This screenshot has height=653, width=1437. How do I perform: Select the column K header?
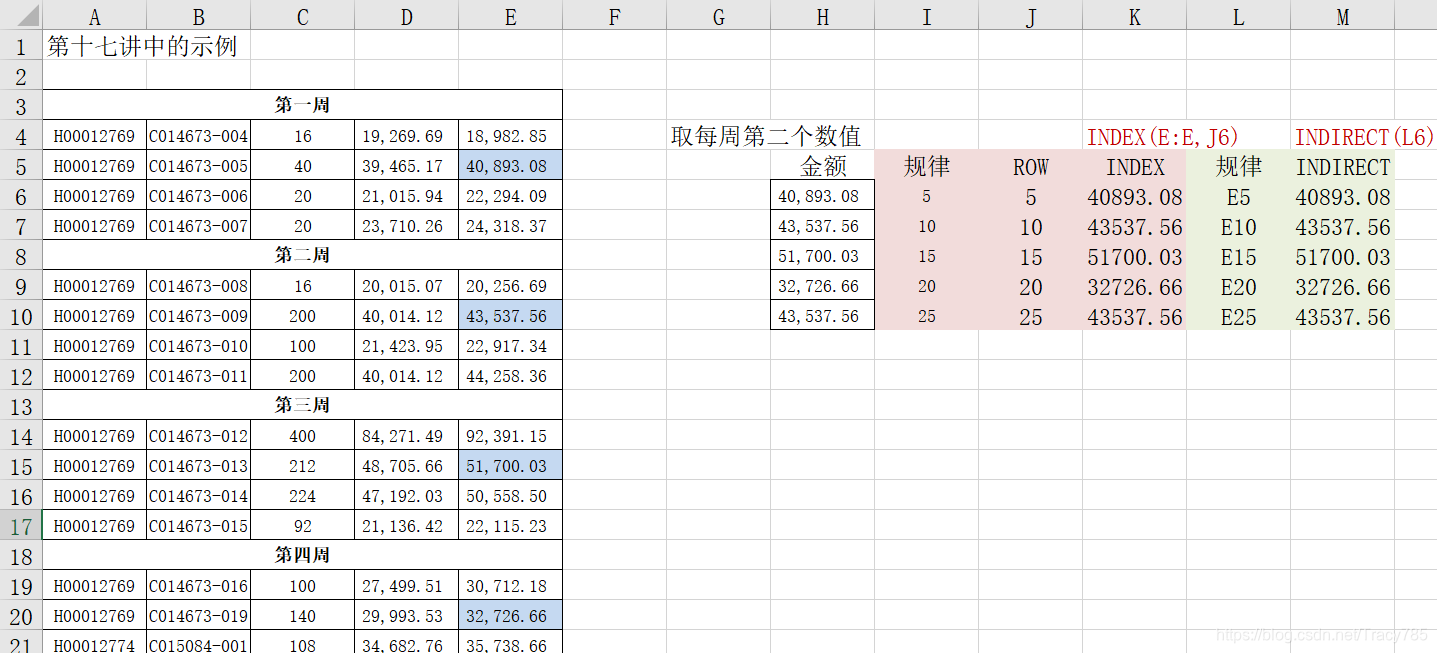pyautogui.click(x=1134, y=15)
